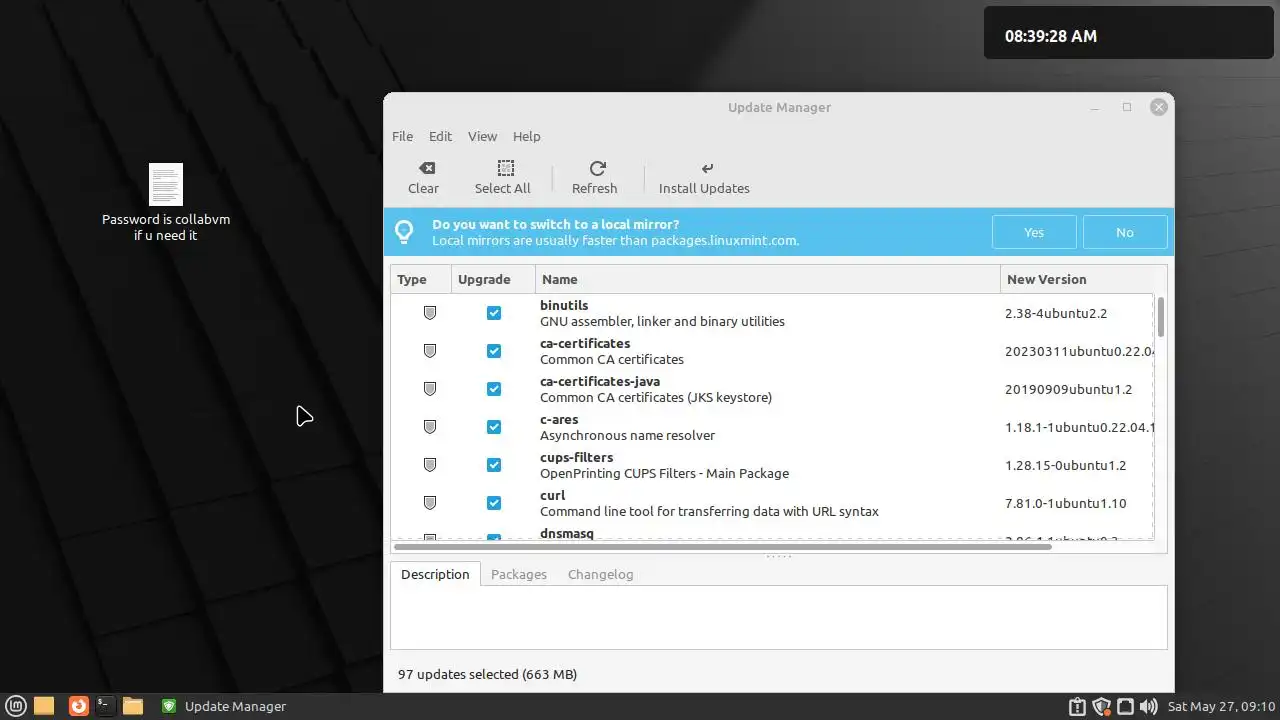Select the desktop text file about the collabvm password
The height and width of the screenshot is (720, 1280).
[166, 201]
